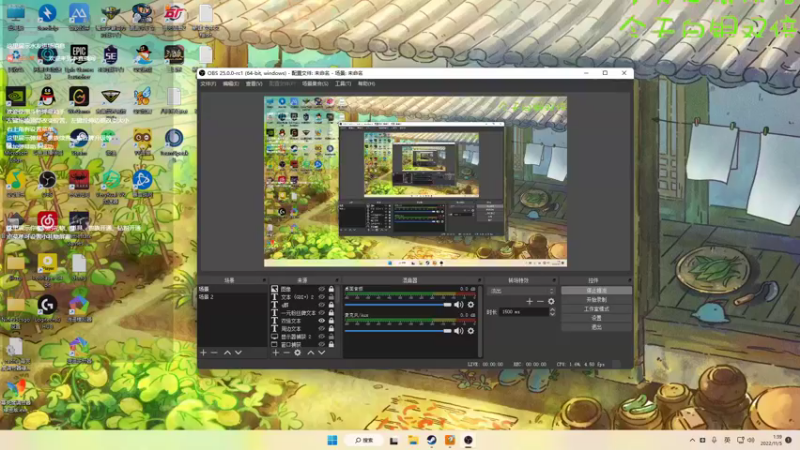Screen dimensions: 800x450
Task: Click the 开始录制 start recording button
Action: (596, 299)
